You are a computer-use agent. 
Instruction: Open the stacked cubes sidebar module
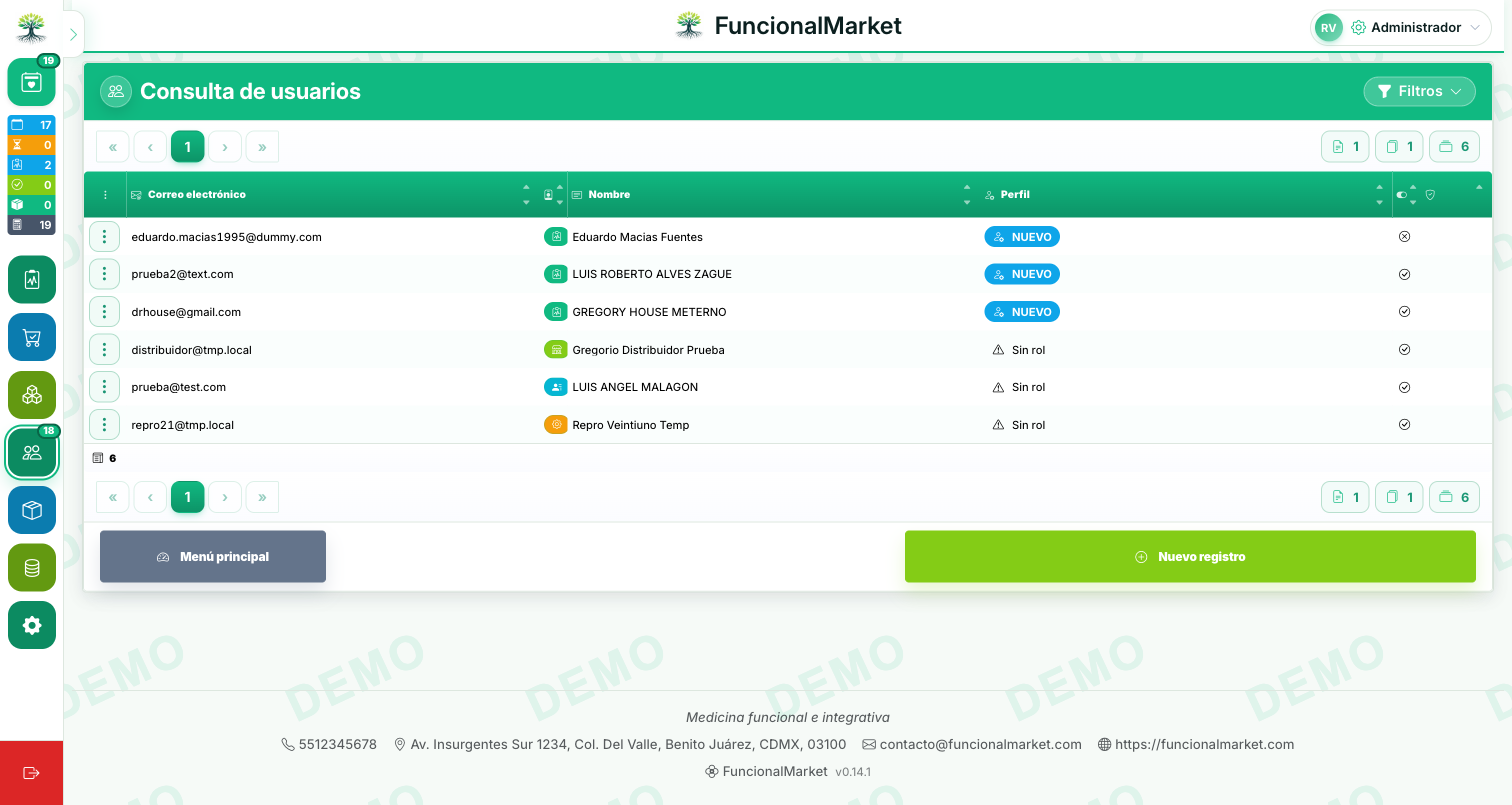[31, 395]
